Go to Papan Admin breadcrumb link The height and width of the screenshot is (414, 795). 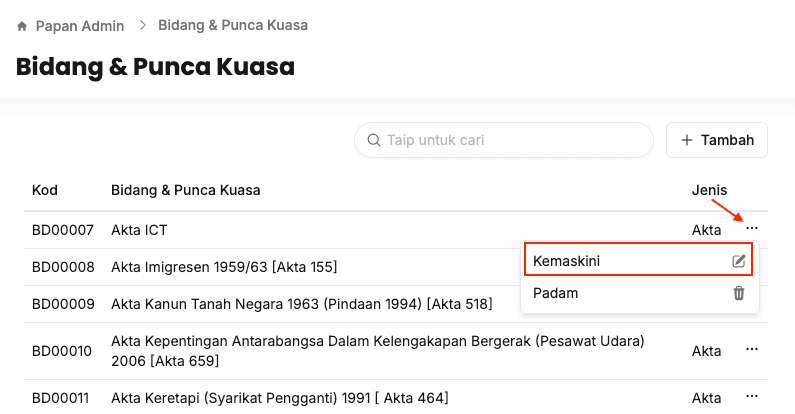[x=78, y=25]
